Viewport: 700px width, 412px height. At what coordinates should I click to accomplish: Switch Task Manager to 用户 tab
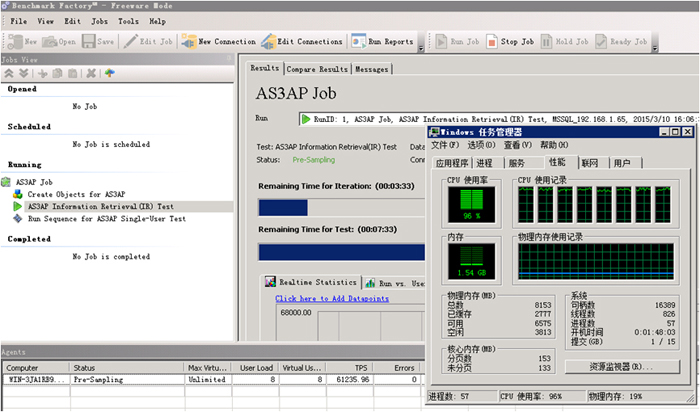(x=622, y=163)
